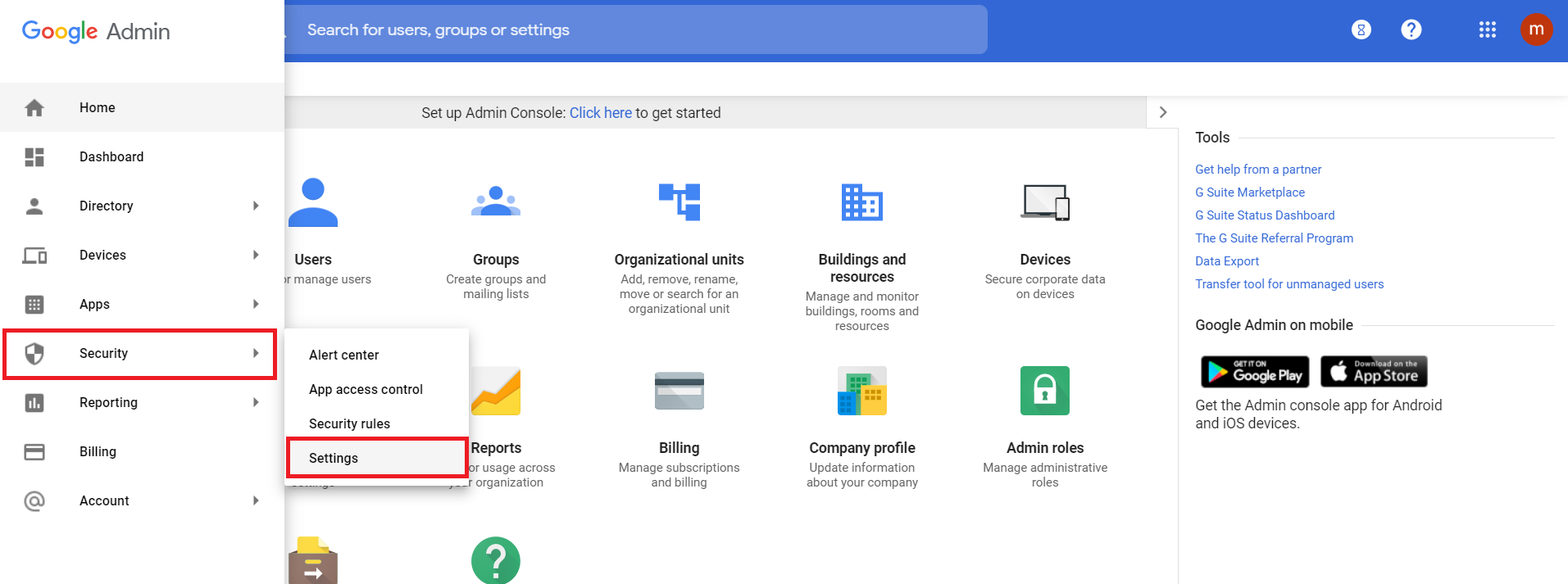Open the Admin roles lock icon

click(x=1045, y=391)
